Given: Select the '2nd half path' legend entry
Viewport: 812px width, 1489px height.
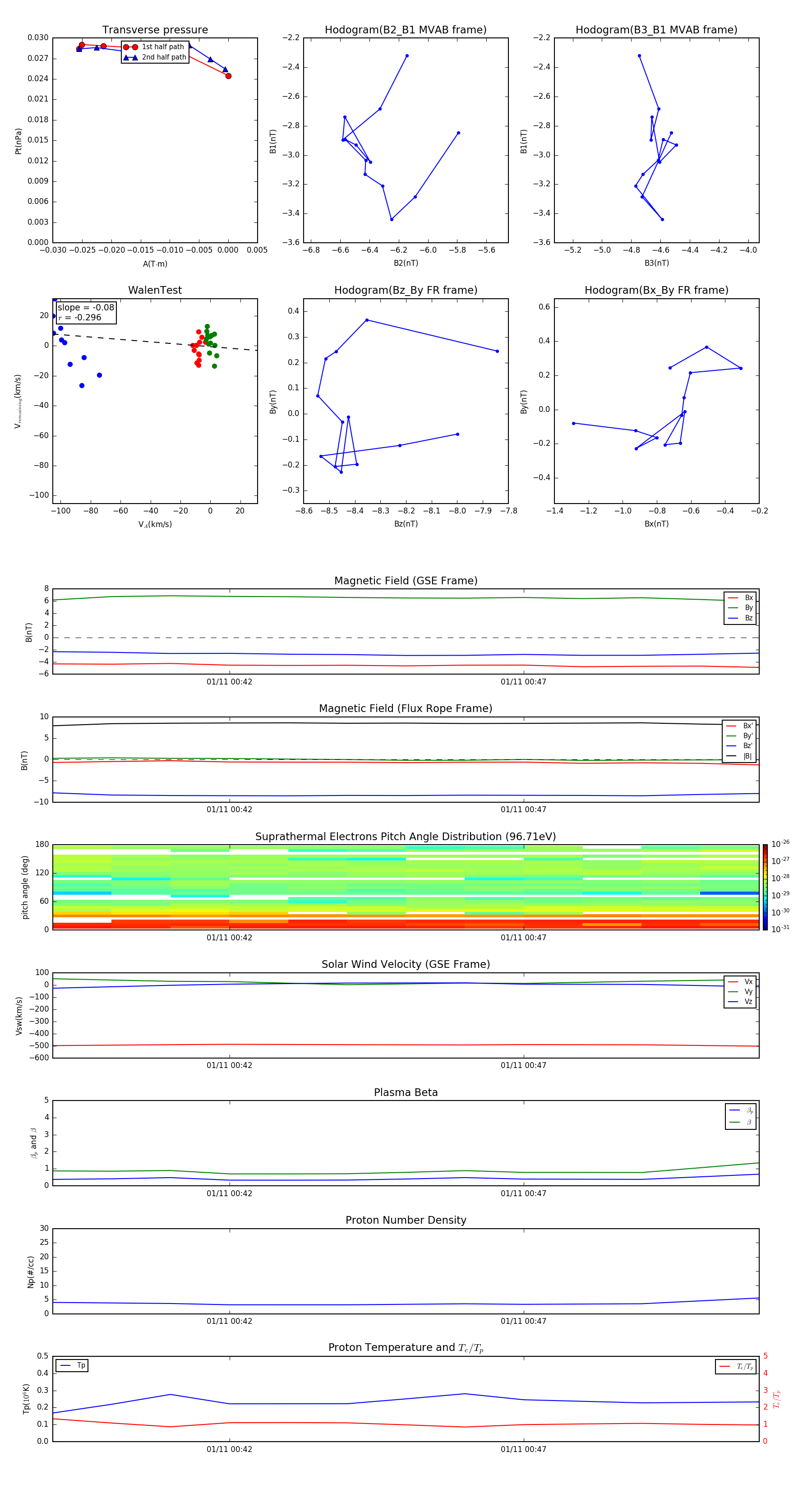Looking at the screenshot, I should pyautogui.click(x=155, y=57).
